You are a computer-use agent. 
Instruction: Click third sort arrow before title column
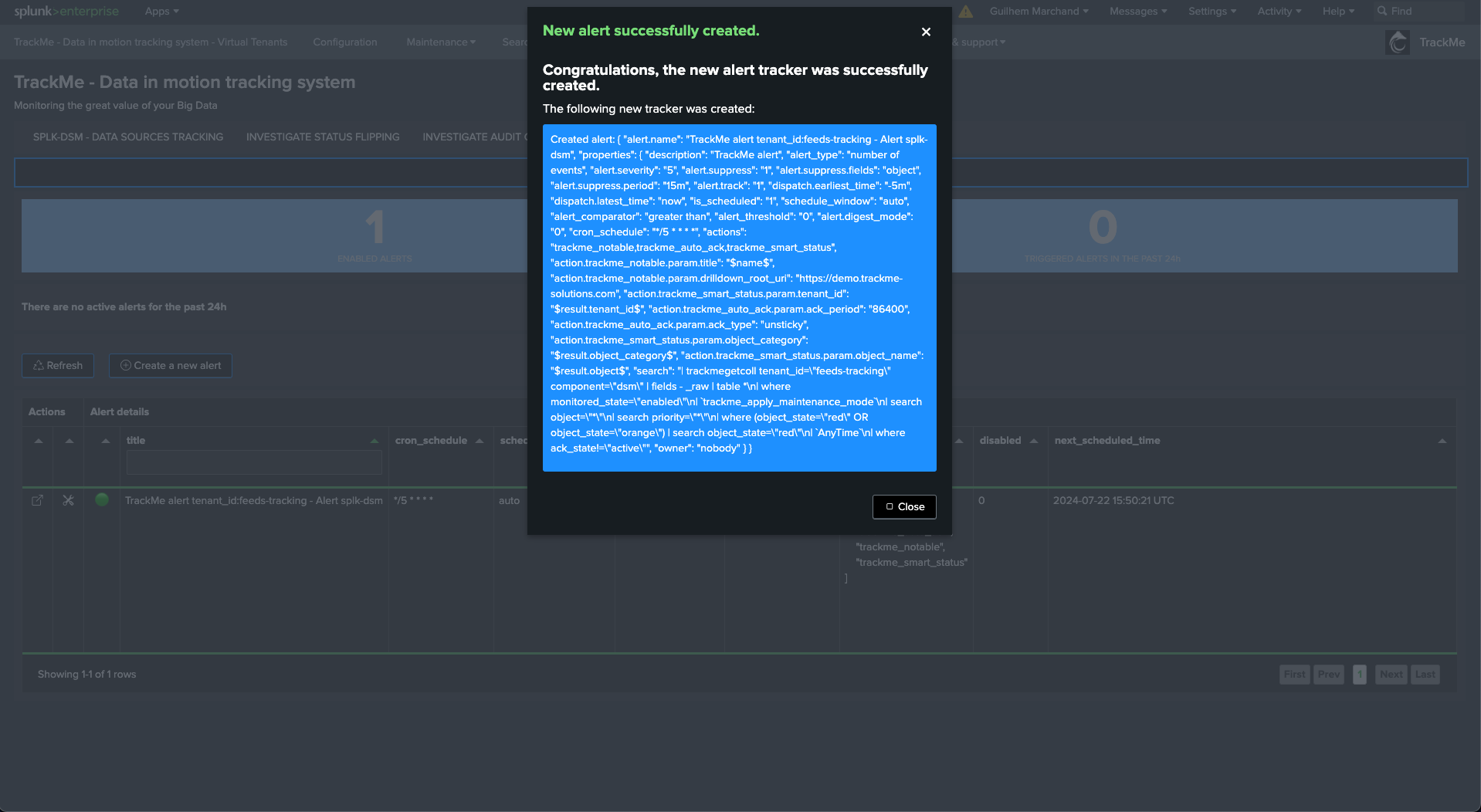pos(106,441)
